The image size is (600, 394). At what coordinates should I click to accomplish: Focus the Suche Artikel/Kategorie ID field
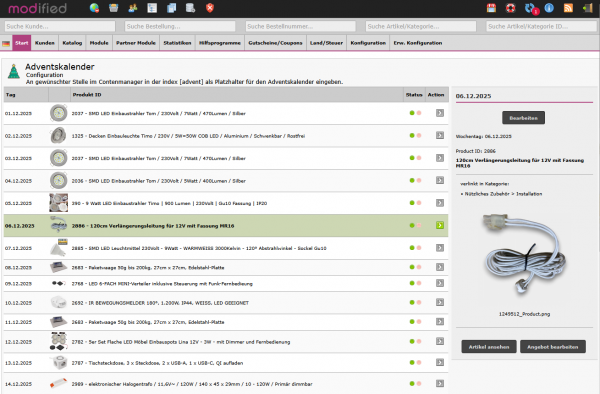541,26
